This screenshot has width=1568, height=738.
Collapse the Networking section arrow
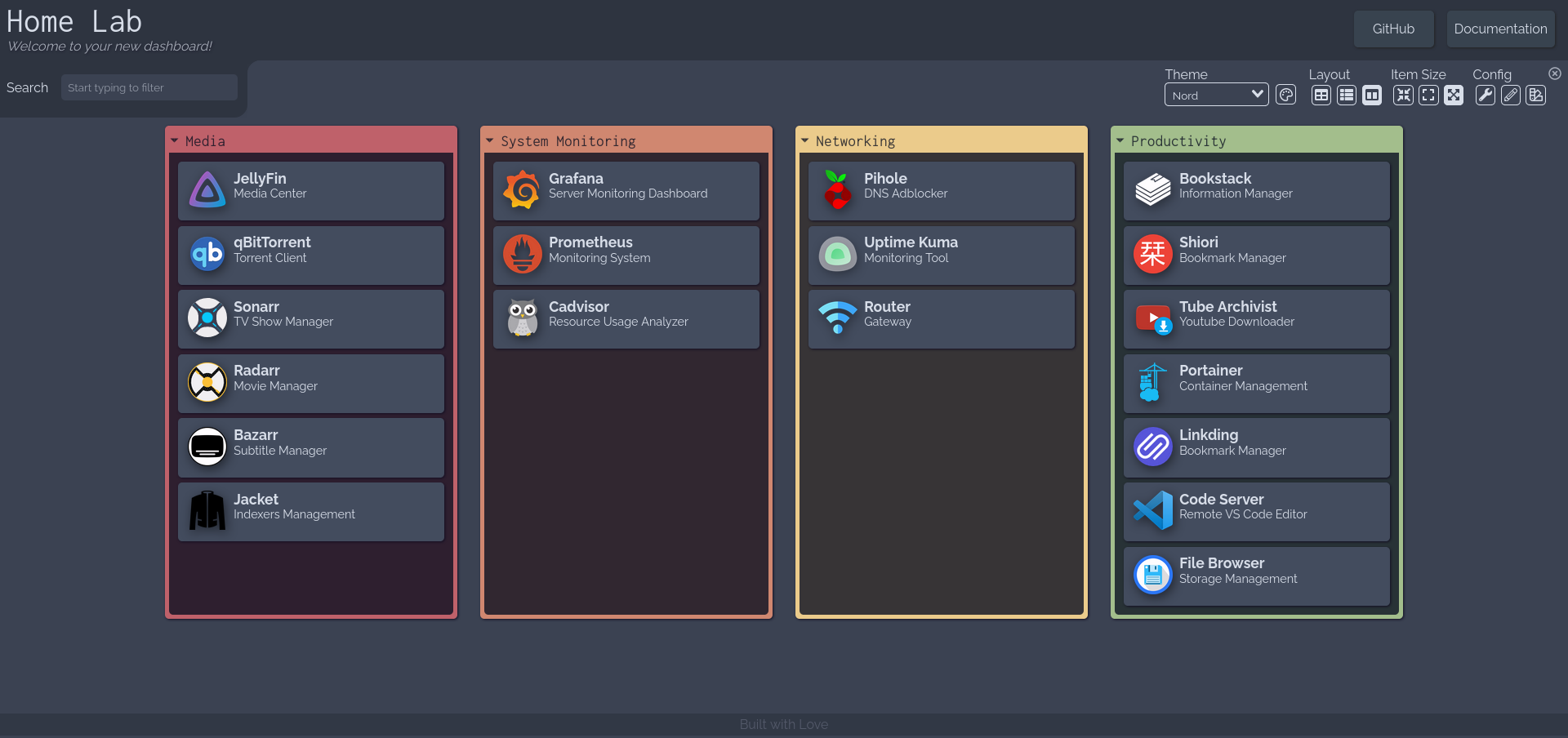click(x=805, y=140)
